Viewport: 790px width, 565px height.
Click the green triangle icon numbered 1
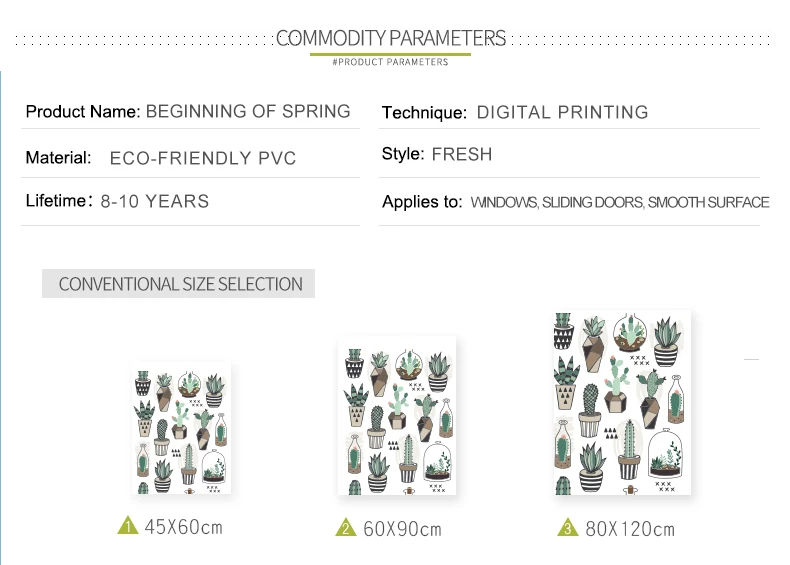pos(128,525)
